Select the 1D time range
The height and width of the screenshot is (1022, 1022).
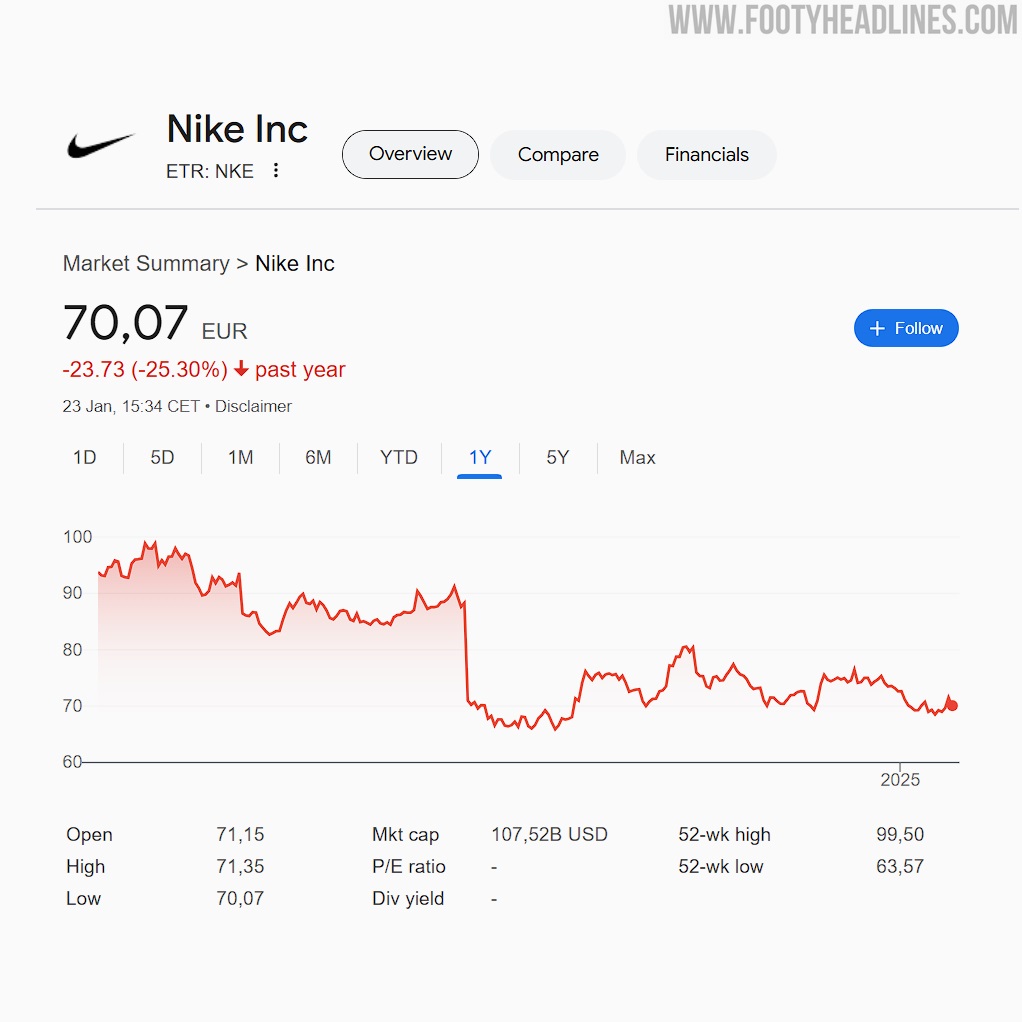[85, 458]
